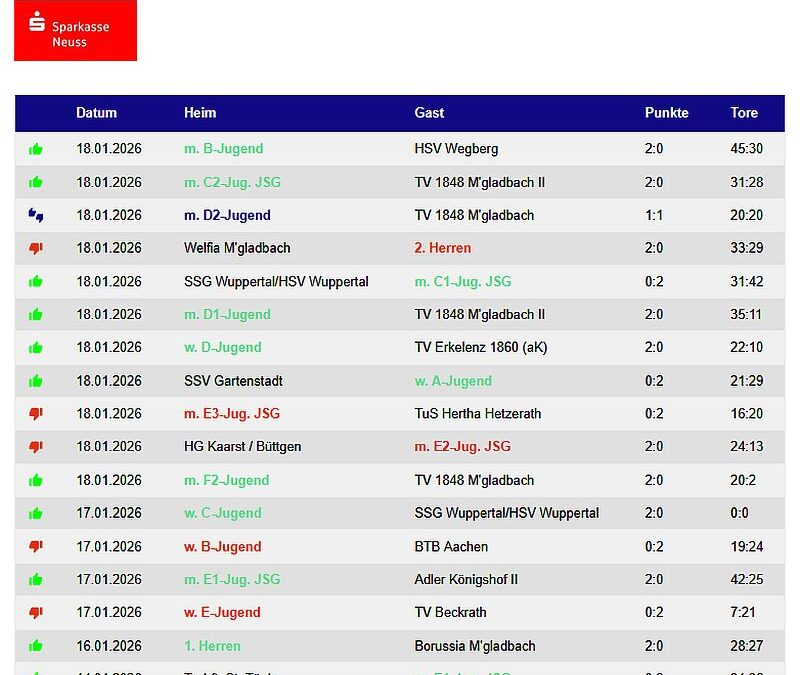800x675 pixels.
Task: Click the 1. Herren team link
Action: point(212,646)
